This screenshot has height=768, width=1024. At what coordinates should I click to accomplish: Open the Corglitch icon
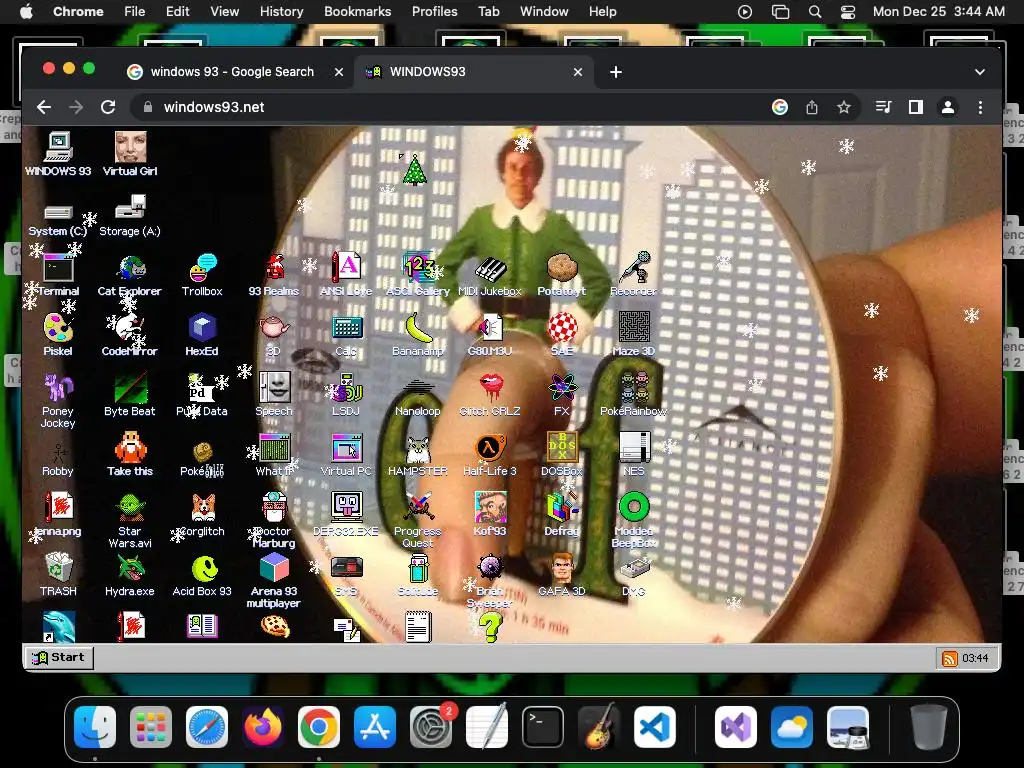tap(202, 515)
